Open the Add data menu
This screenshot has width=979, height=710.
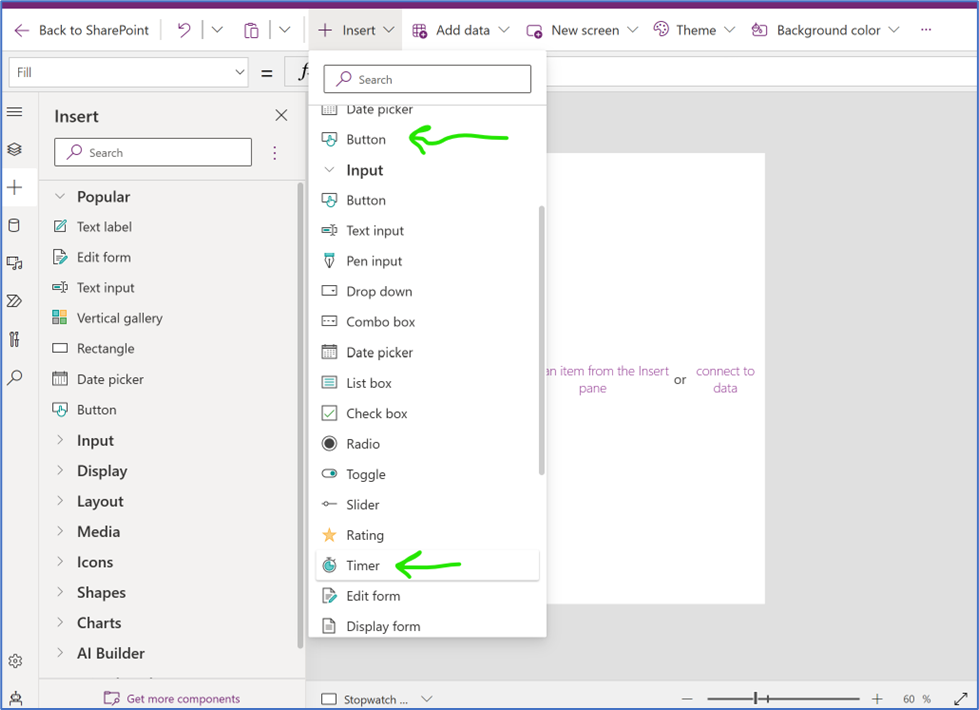click(x=461, y=30)
